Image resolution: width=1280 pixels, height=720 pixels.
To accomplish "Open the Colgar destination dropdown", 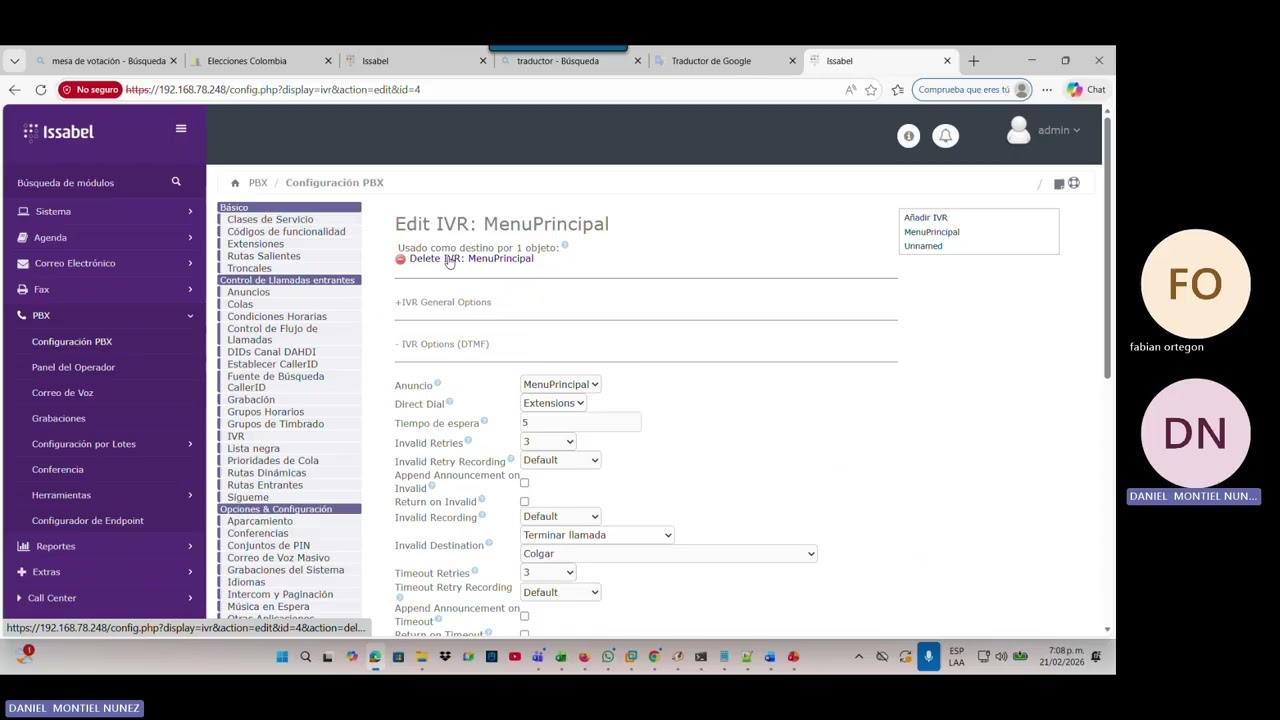I will tap(668, 554).
